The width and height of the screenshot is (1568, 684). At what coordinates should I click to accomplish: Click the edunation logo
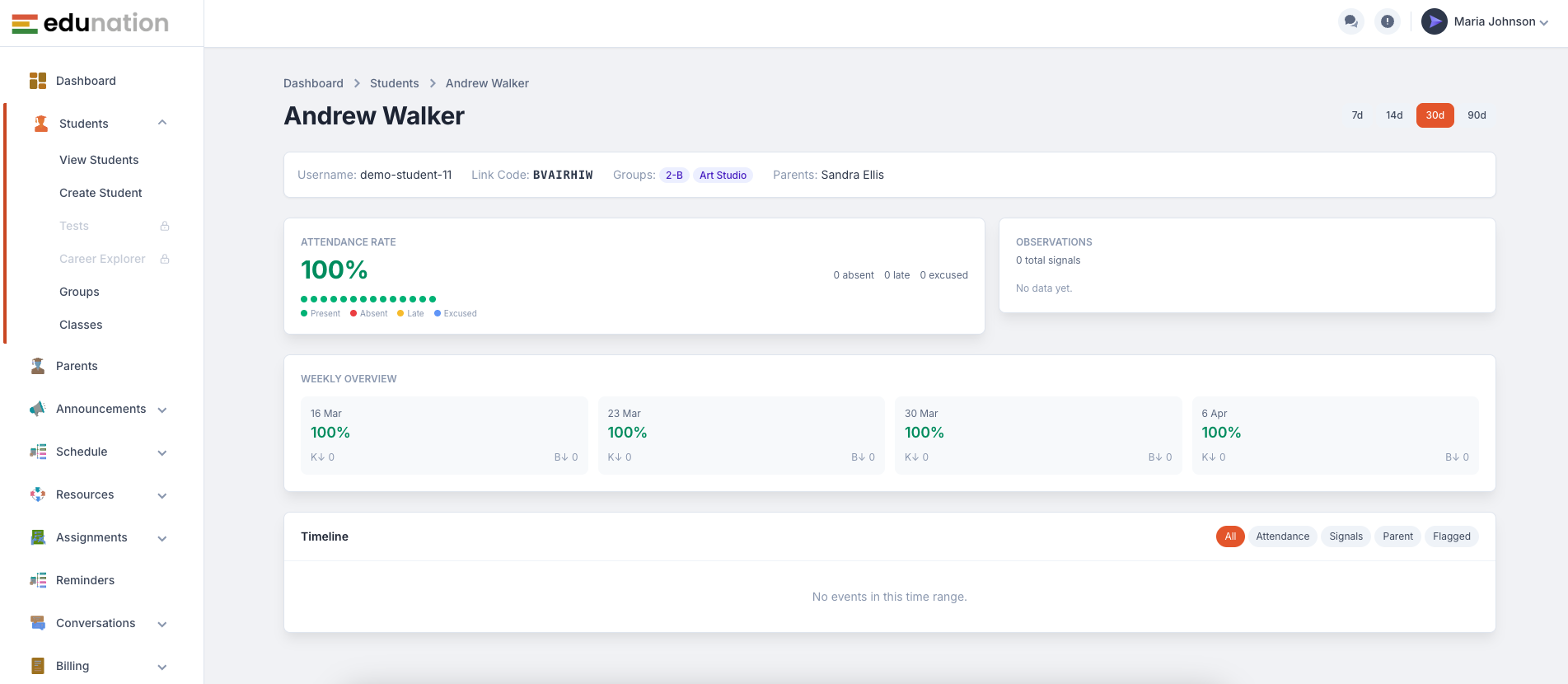coord(91,23)
